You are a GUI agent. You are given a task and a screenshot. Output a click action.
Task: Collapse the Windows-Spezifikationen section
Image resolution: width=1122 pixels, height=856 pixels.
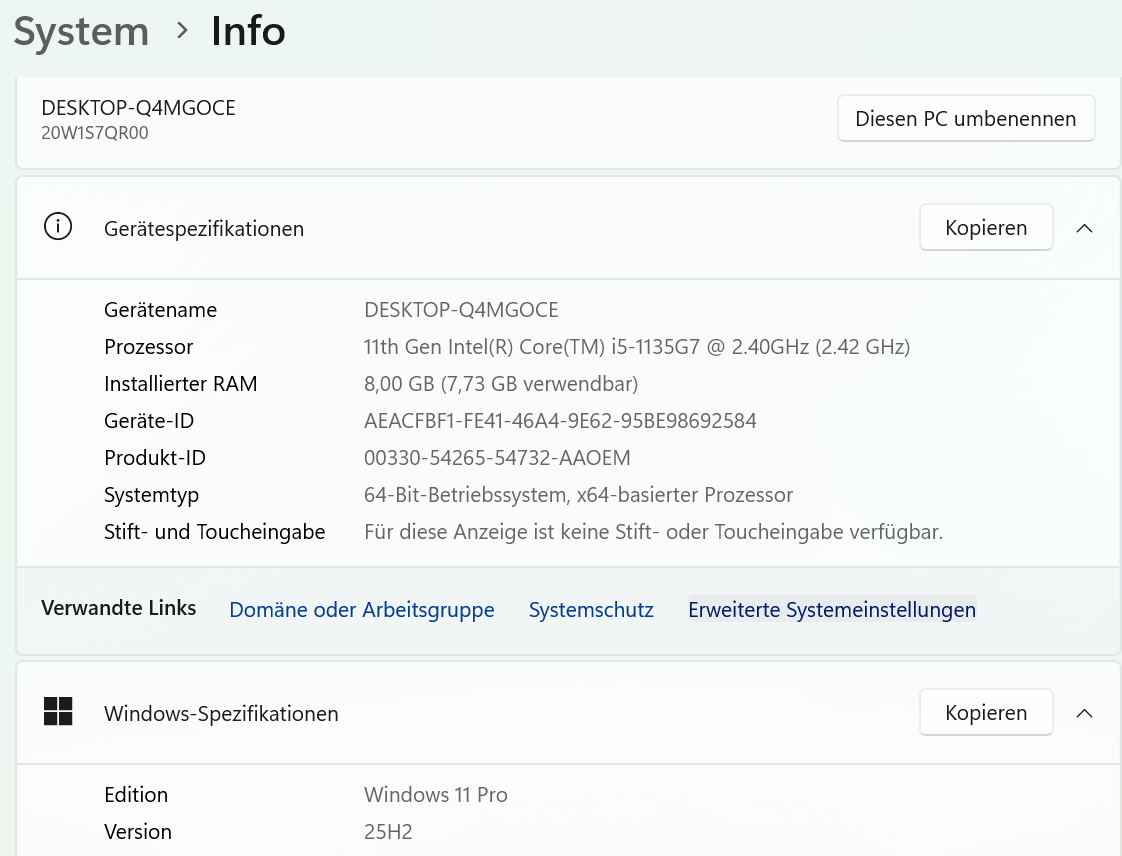1085,714
